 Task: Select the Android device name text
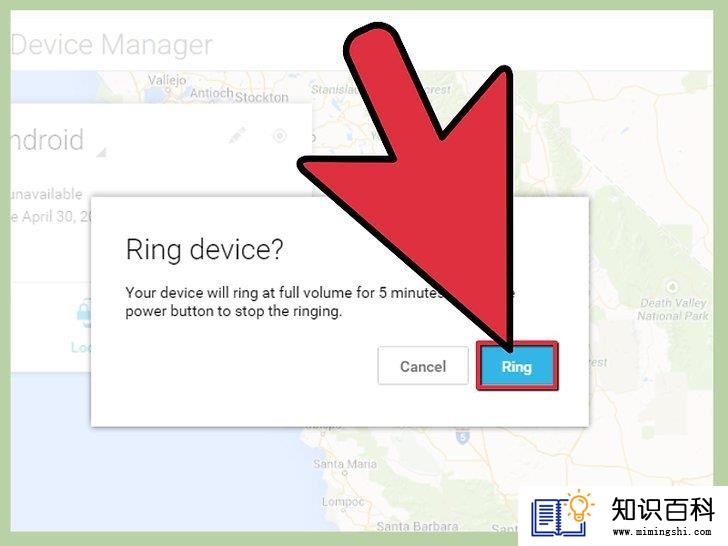click(x=47, y=140)
